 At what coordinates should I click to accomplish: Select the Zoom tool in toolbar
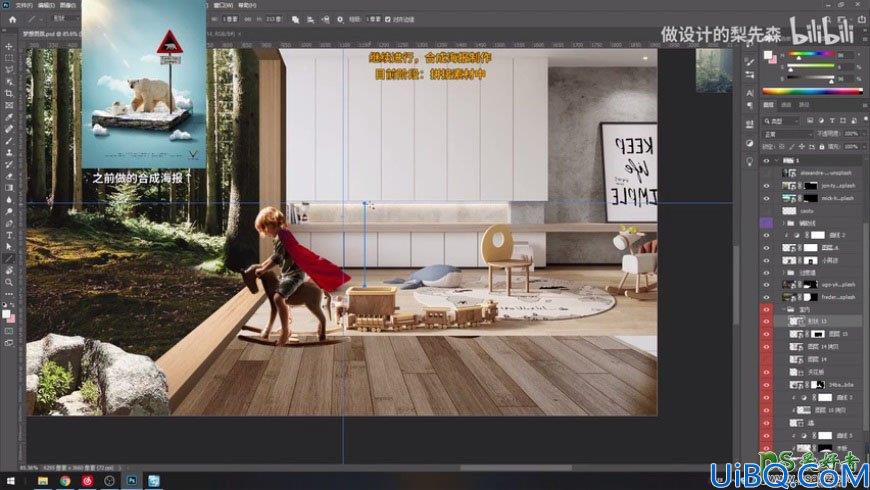coord(9,282)
